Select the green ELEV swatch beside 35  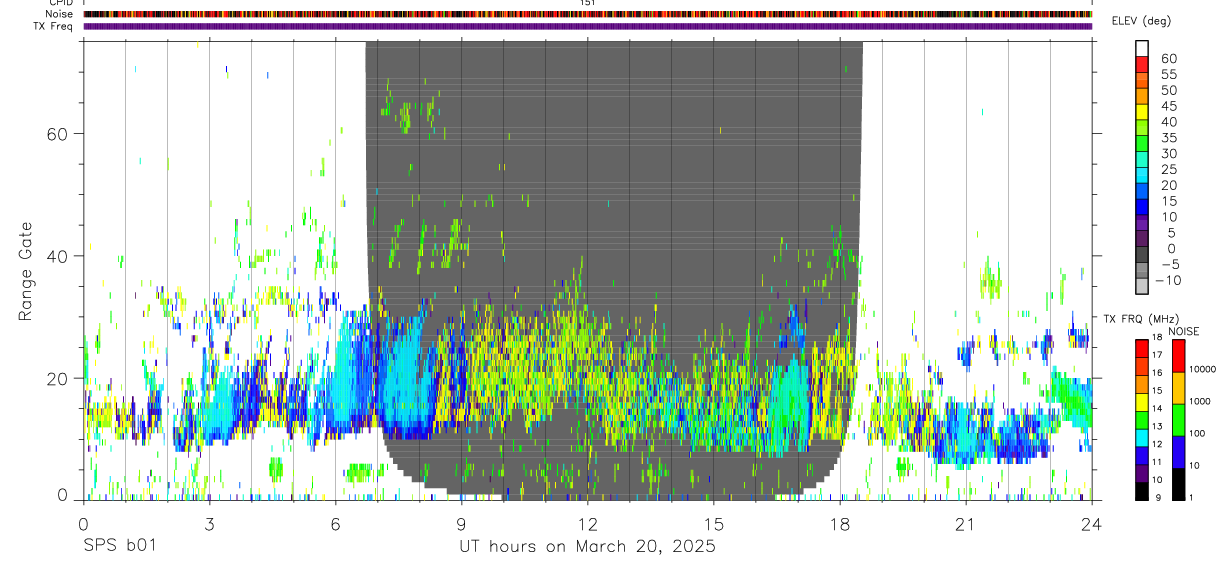1143,142
